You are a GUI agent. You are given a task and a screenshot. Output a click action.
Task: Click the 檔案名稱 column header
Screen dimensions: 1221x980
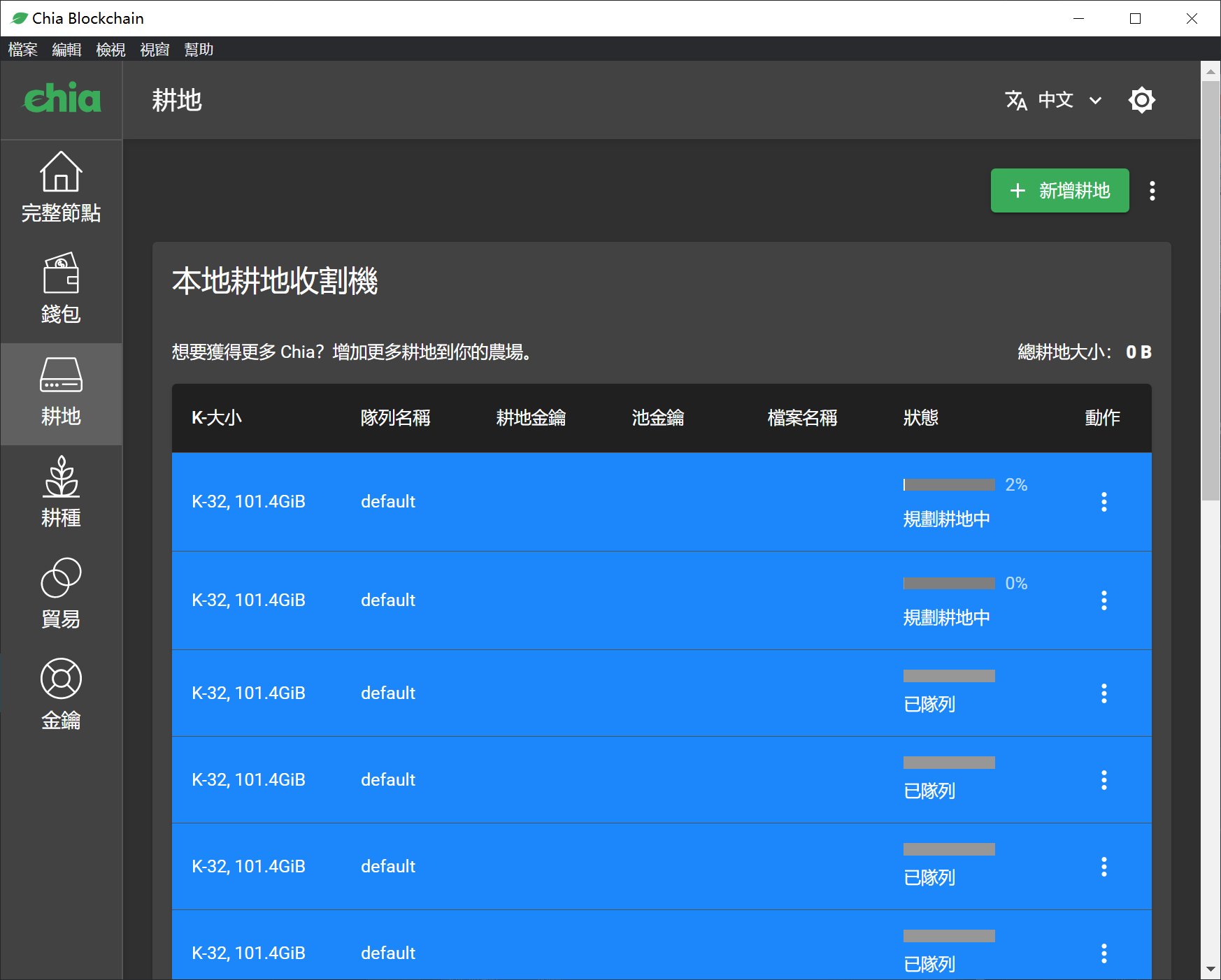[802, 418]
